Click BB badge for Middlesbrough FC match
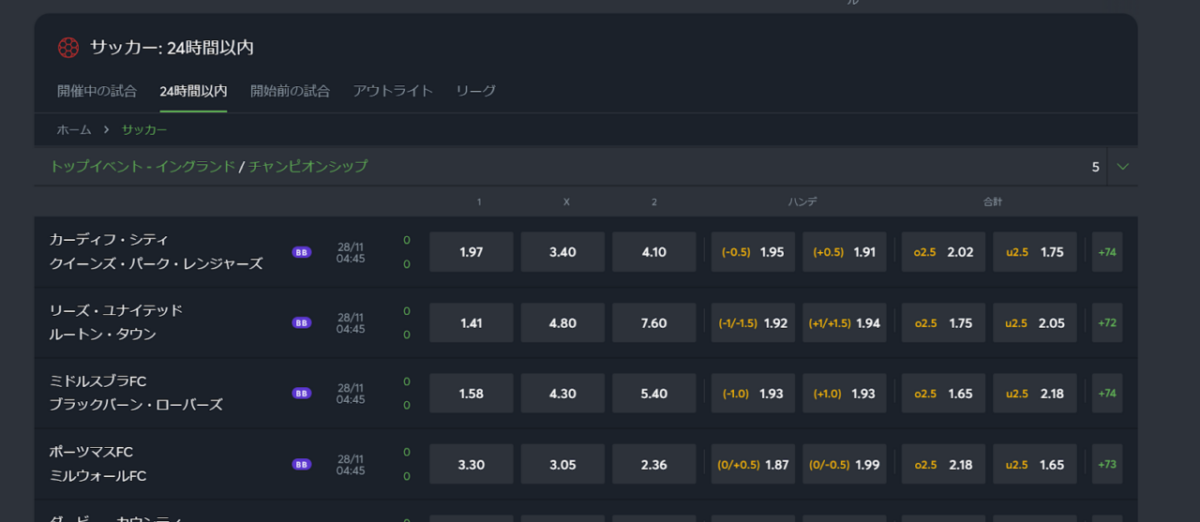 pyautogui.click(x=301, y=394)
